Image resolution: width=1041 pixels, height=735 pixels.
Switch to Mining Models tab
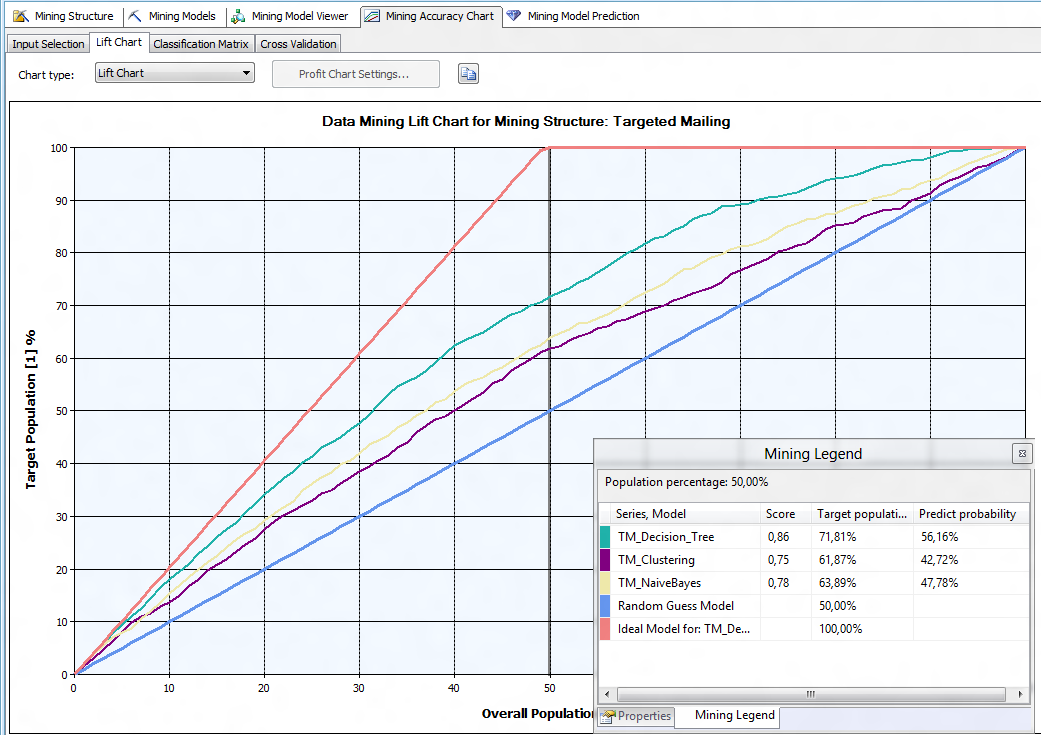[173, 16]
